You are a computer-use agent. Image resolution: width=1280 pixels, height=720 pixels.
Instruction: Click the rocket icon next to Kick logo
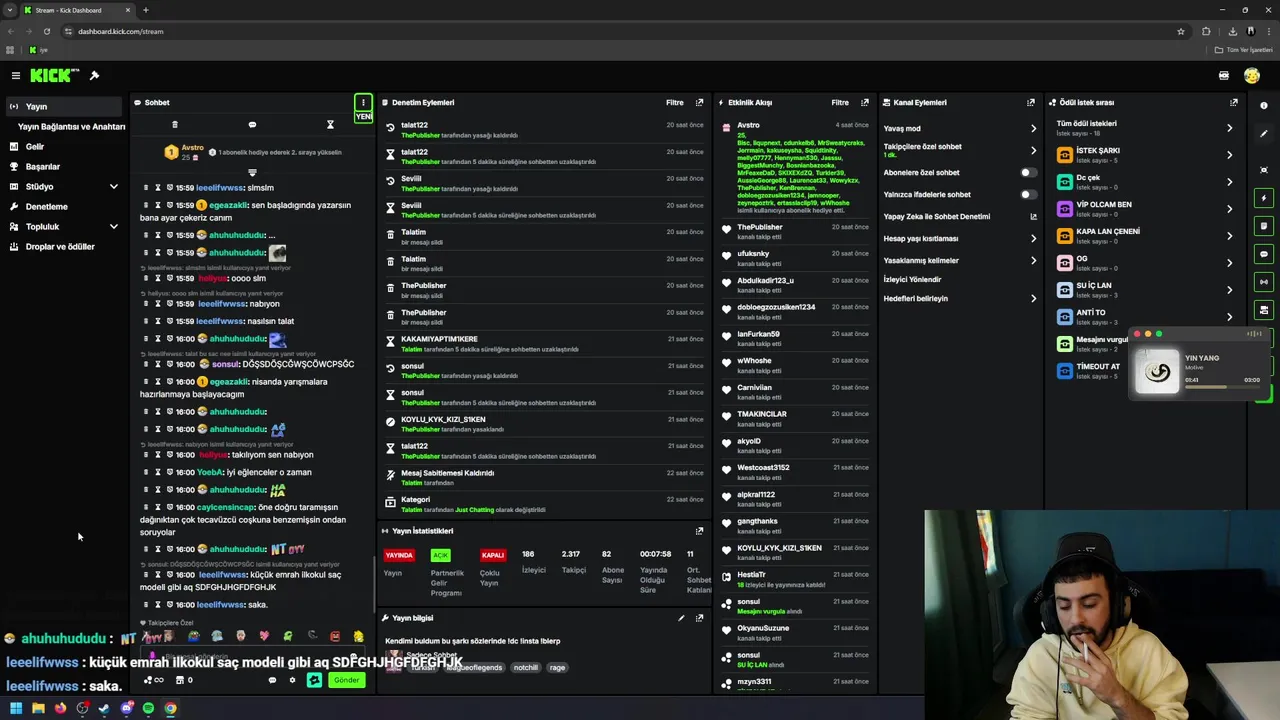coord(94,76)
